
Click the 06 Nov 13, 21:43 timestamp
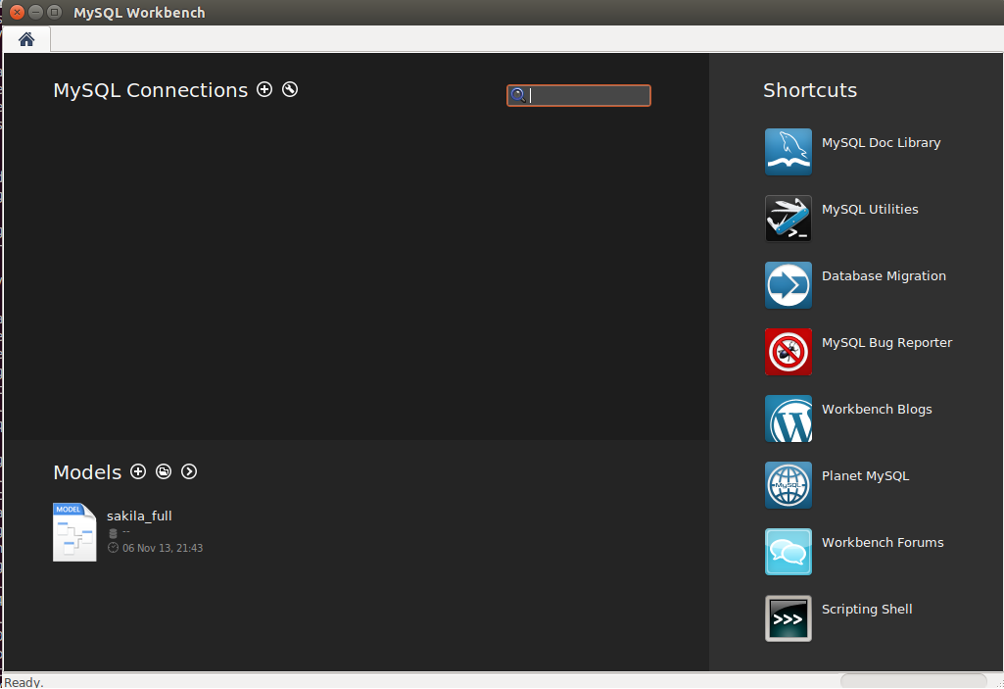coord(163,548)
